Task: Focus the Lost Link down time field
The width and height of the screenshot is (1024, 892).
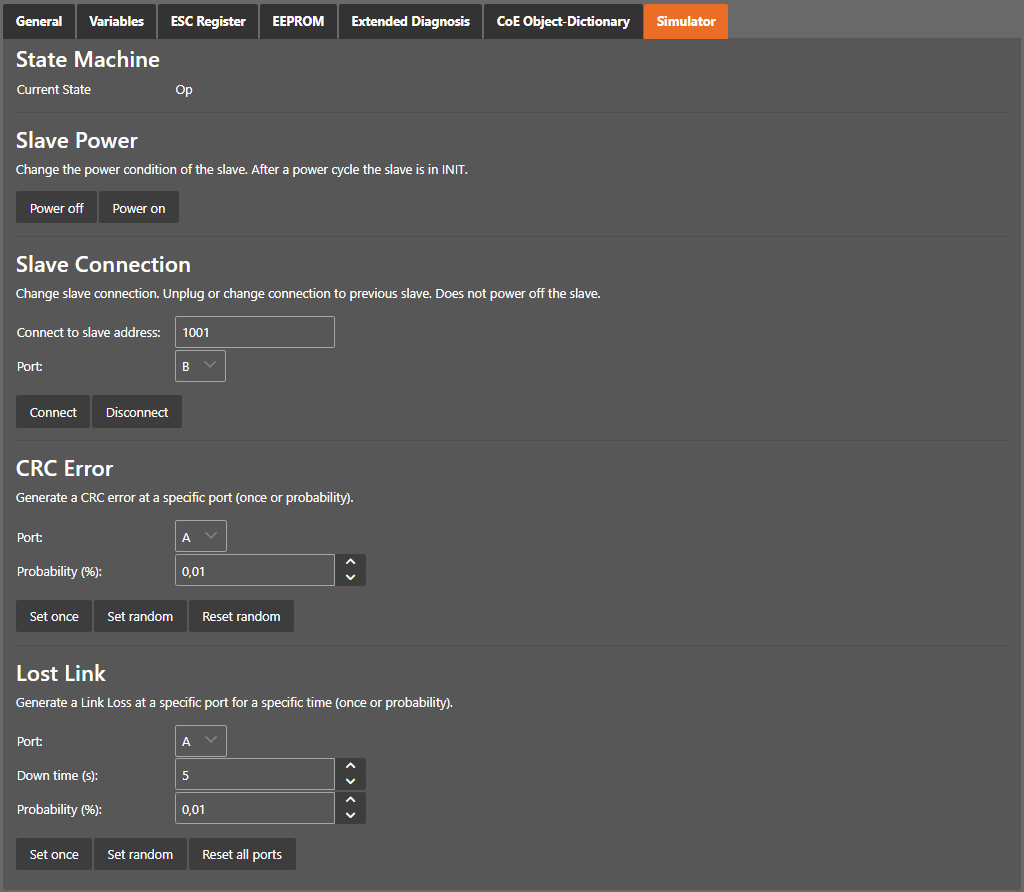Action: [x=254, y=774]
